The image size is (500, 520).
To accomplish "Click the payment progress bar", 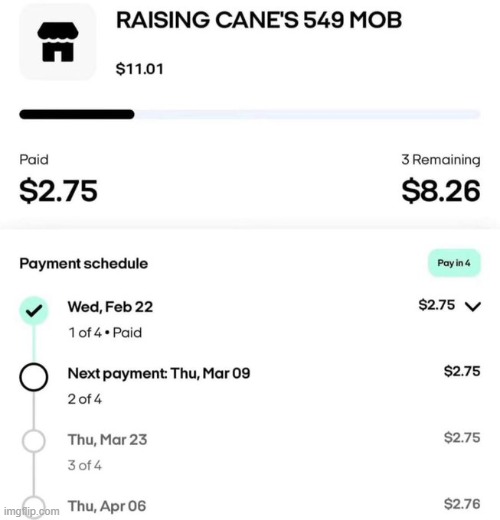I will [250, 114].
